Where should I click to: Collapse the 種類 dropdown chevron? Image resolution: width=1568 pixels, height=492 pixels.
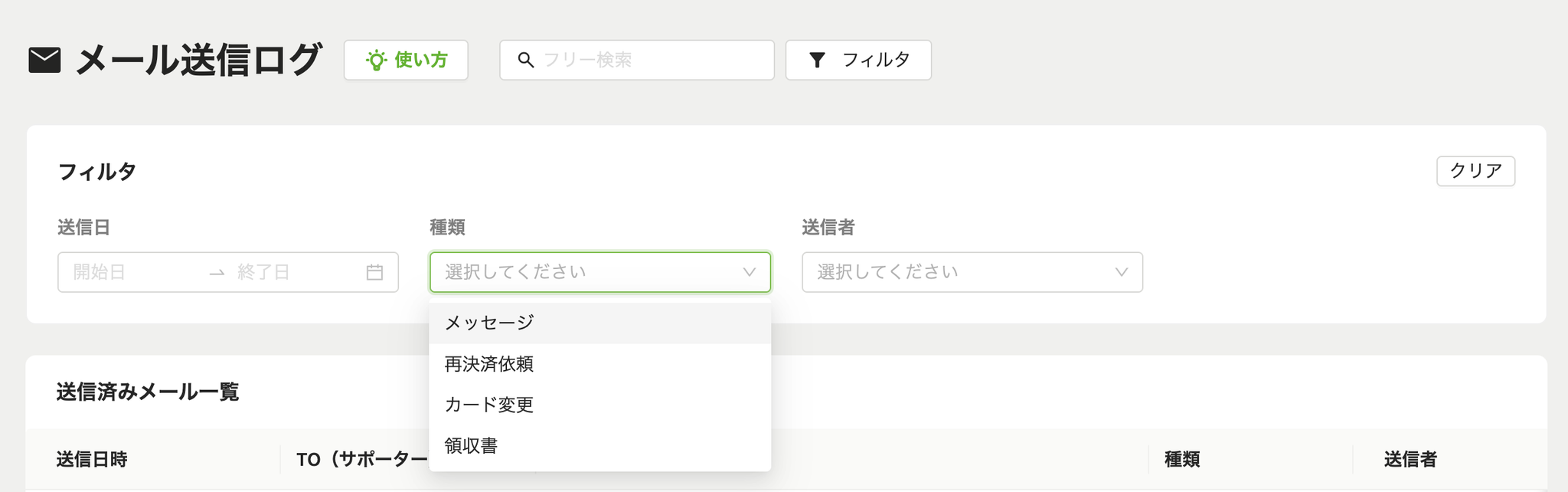pos(749,272)
